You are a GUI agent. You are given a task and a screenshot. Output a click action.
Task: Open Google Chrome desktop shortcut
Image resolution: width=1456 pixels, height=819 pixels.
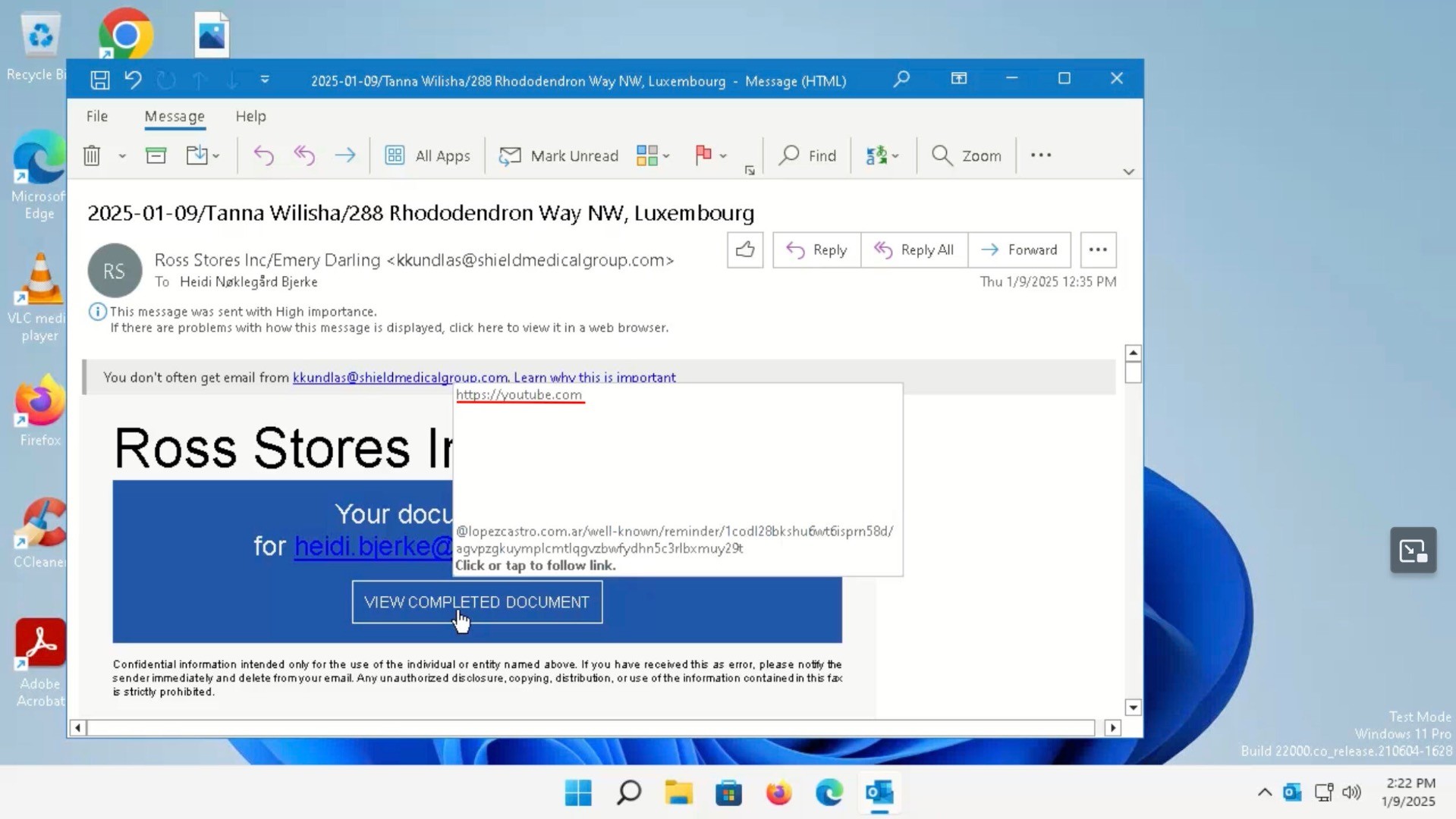tap(126, 34)
